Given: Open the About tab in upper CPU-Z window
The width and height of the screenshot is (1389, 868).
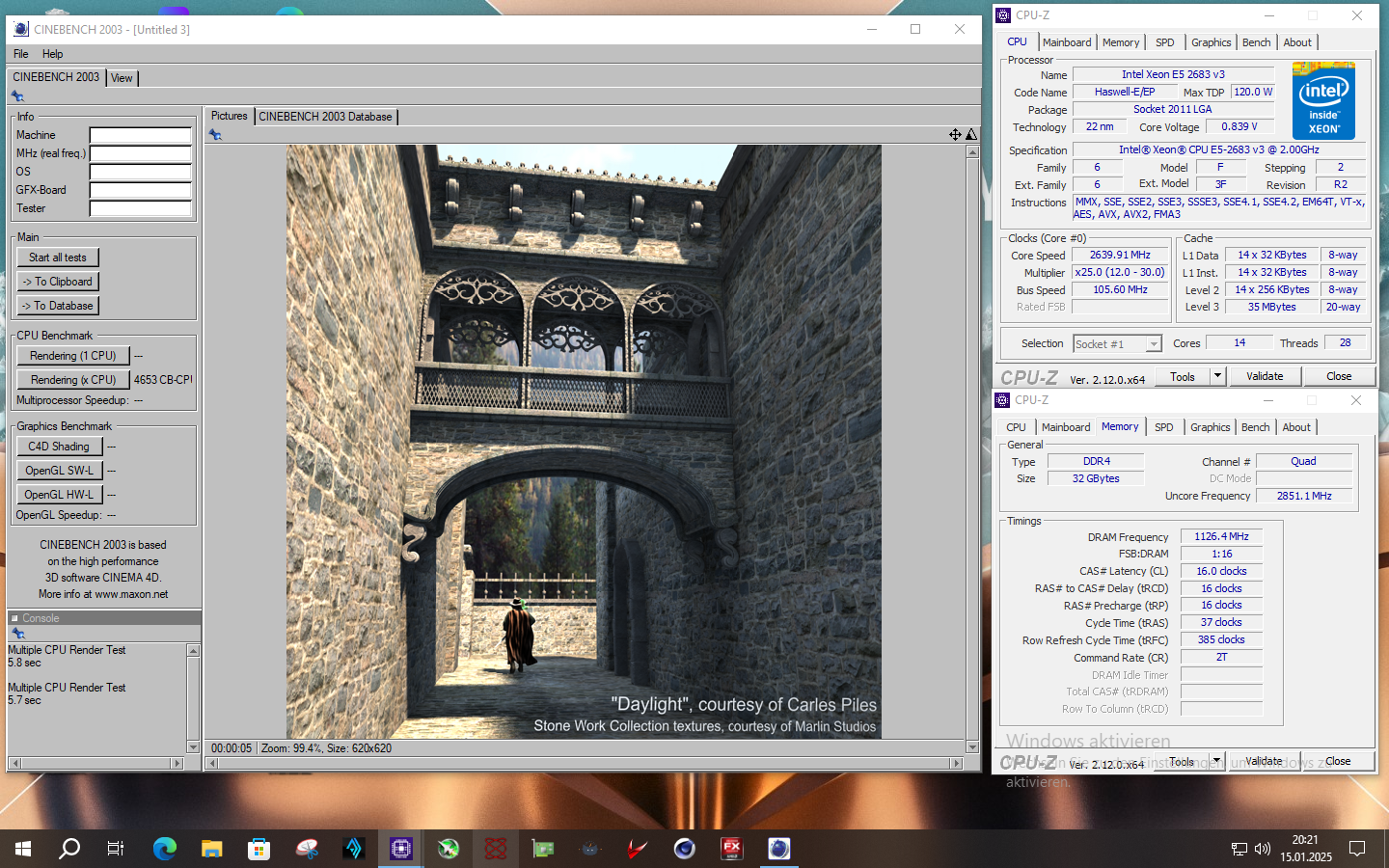Looking at the screenshot, I should click(1297, 42).
